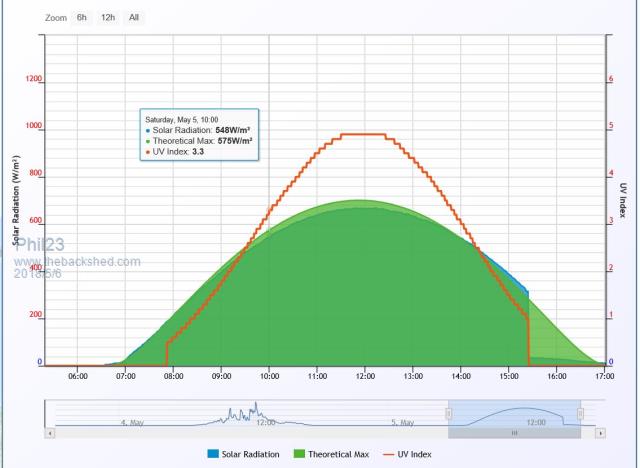The image size is (640, 468).
Task: Click the blue Solar Radiation legend swatch
Action: [214, 454]
